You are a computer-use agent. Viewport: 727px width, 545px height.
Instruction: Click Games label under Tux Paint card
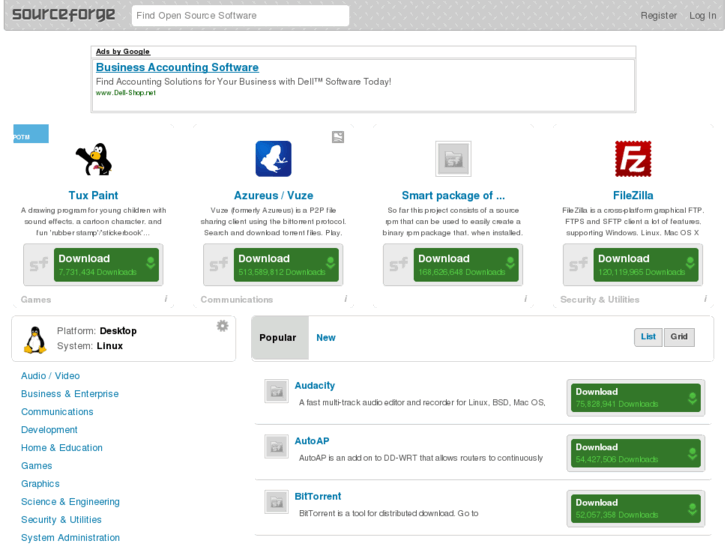[x=36, y=300]
